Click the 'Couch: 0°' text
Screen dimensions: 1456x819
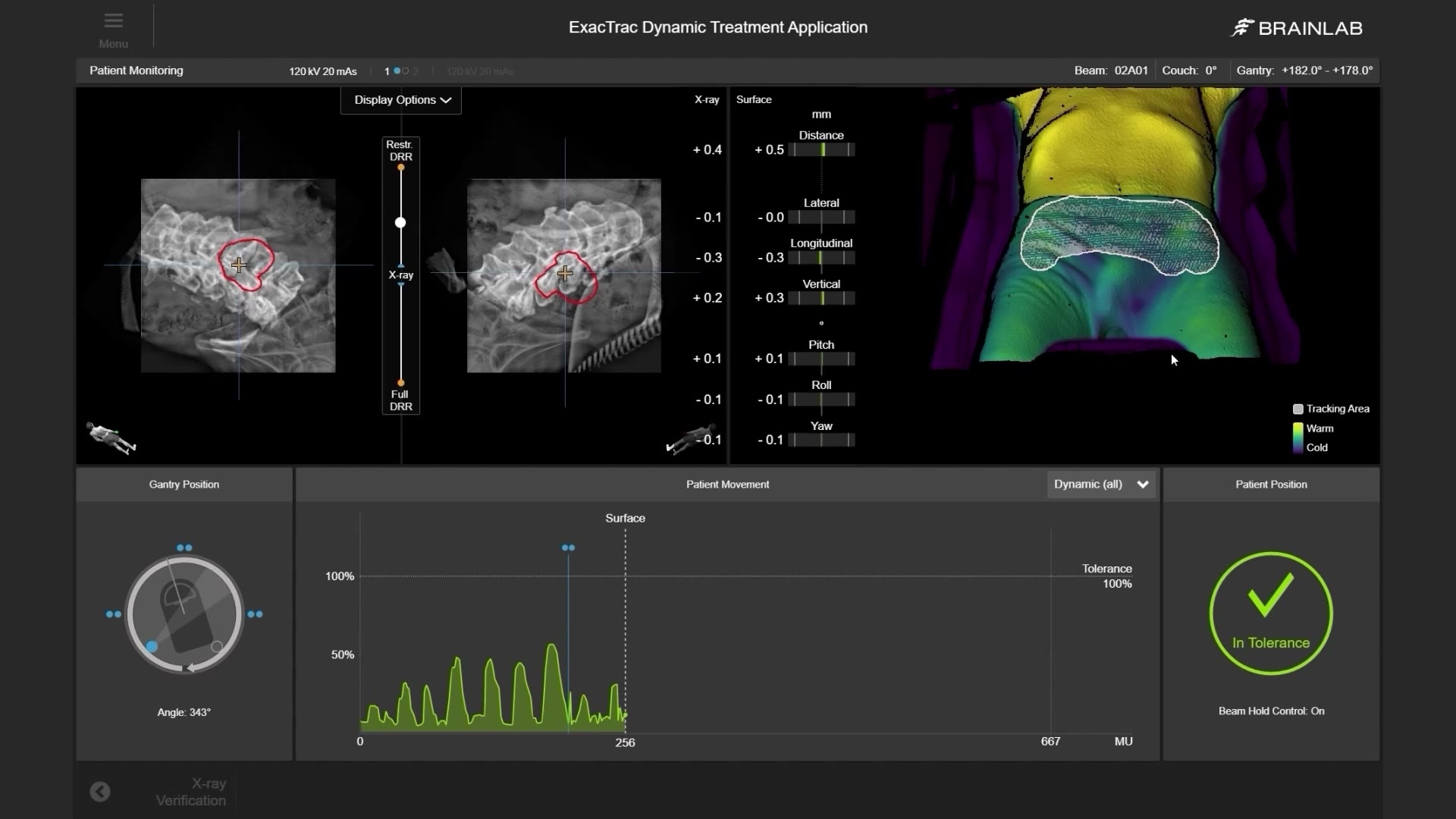pyautogui.click(x=1189, y=71)
